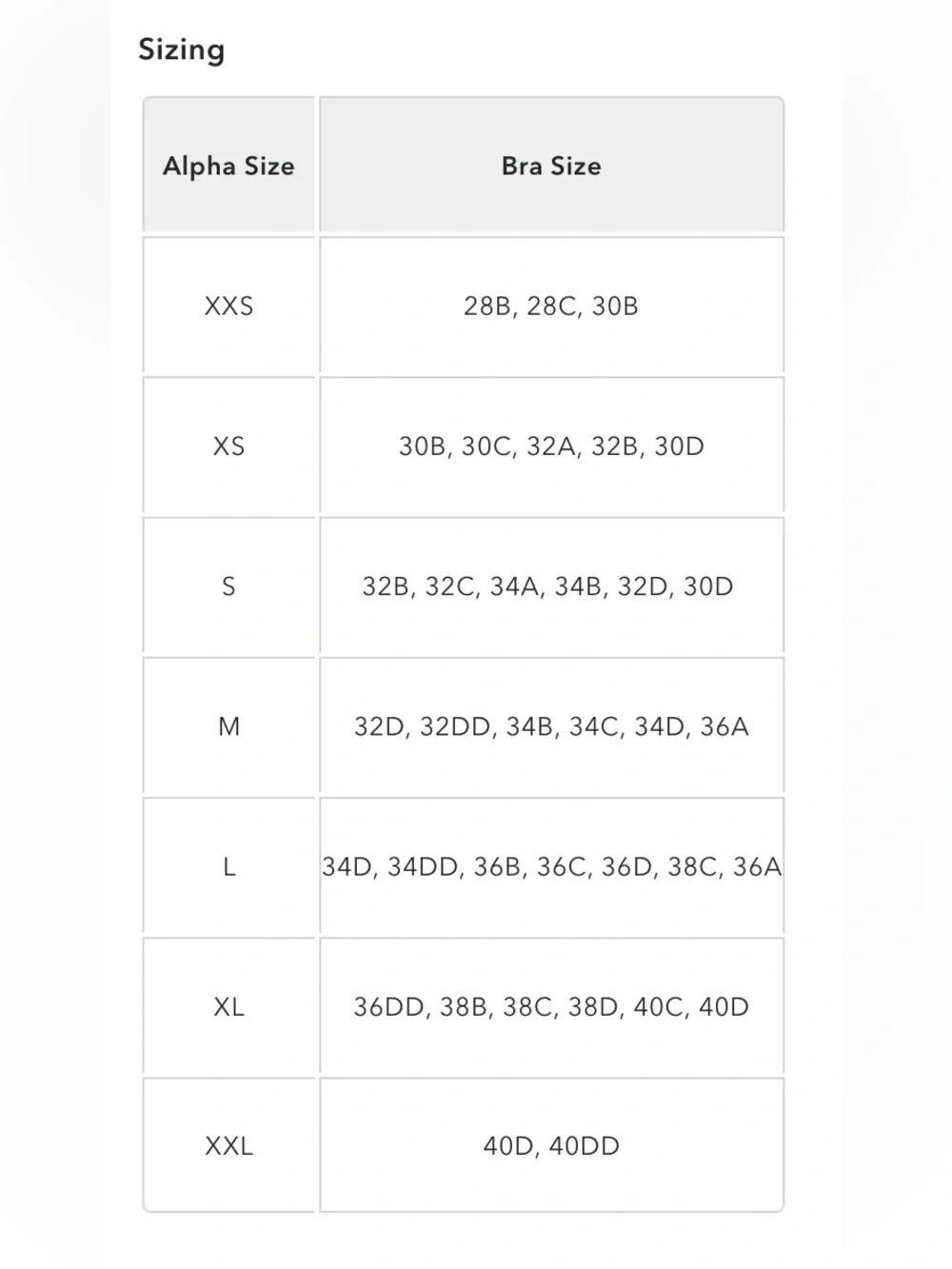The image size is (952, 1269).
Task: Click the XS alpha size cell
Action: tap(228, 446)
